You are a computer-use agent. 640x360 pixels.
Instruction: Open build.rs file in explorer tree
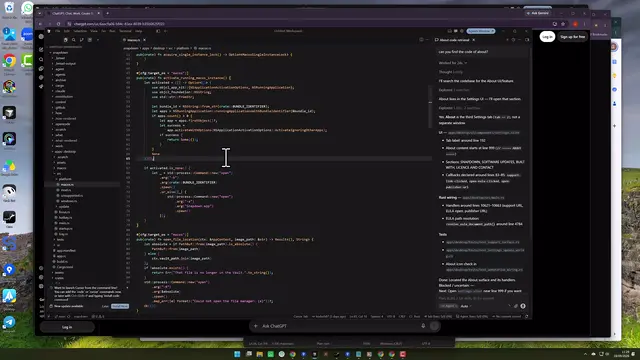62,262
